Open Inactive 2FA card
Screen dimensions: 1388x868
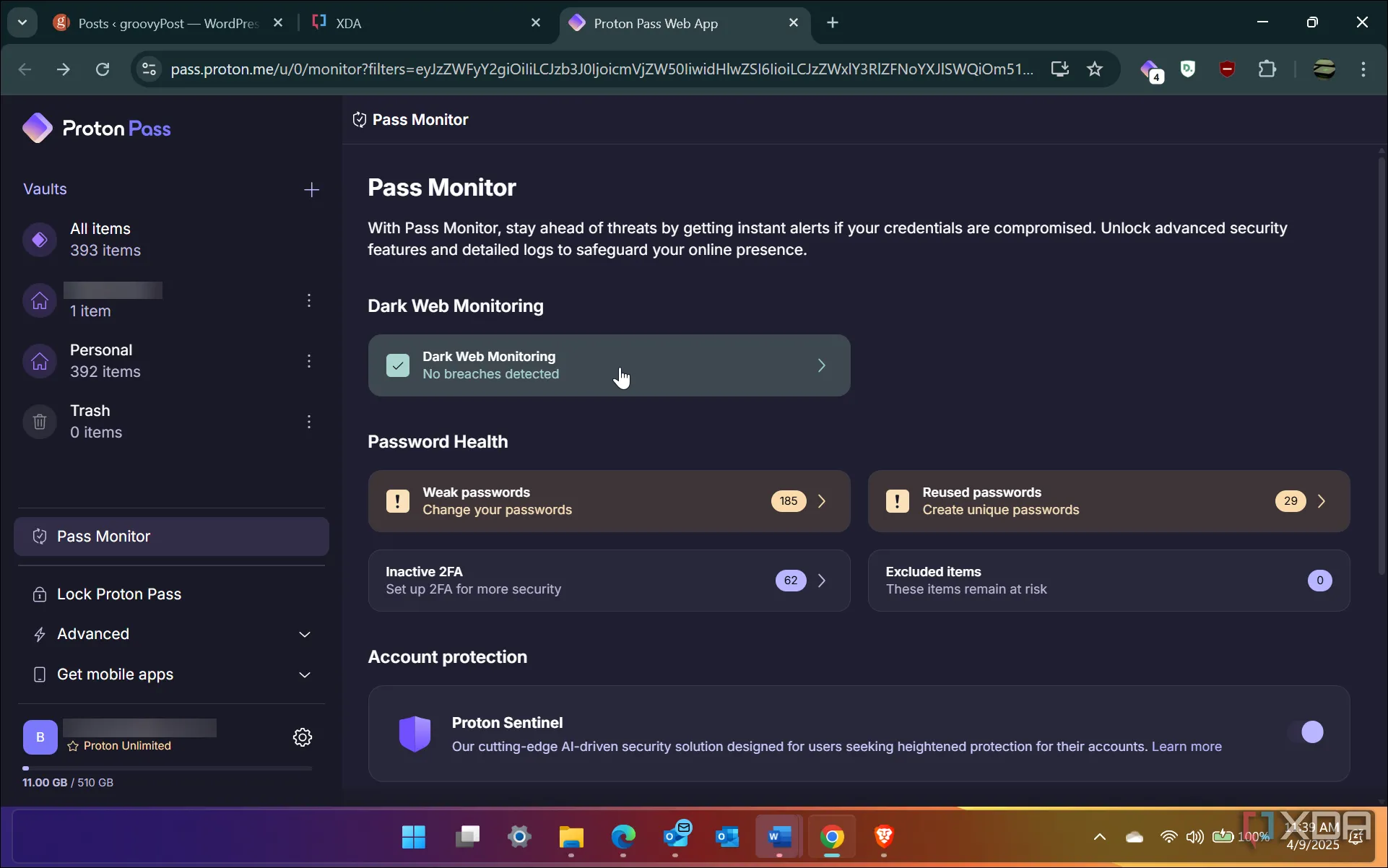[x=609, y=581]
